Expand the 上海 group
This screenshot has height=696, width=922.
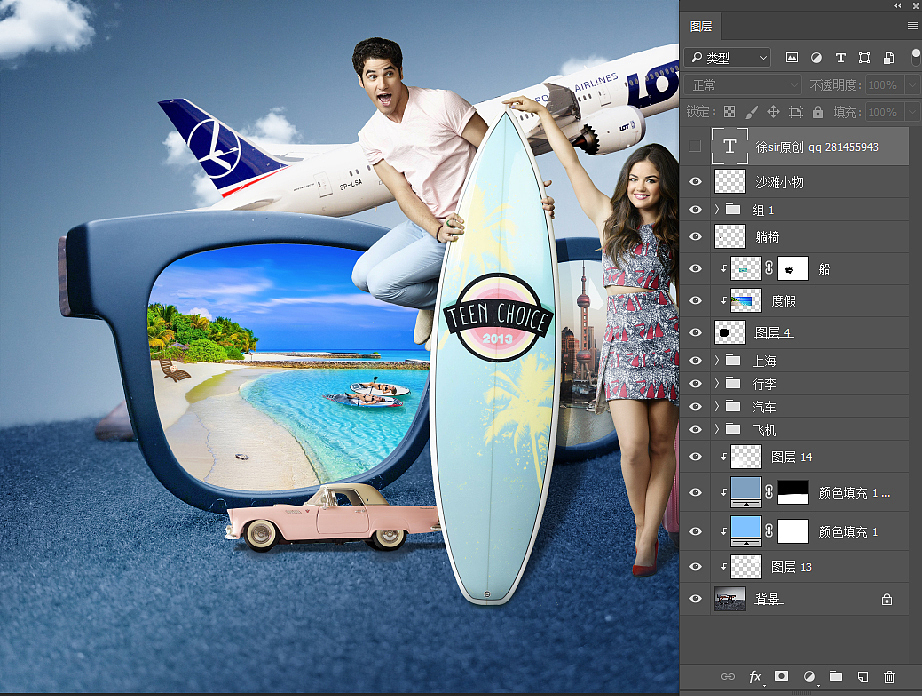717,360
